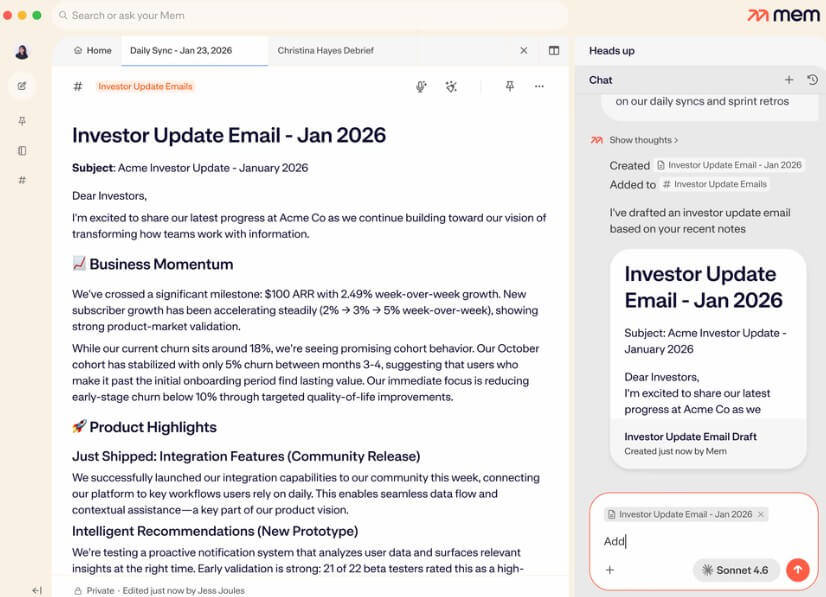The height and width of the screenshot is (597, 826).
Task: Open Investor Update Emails collection tag
Action: pos(145,86)
